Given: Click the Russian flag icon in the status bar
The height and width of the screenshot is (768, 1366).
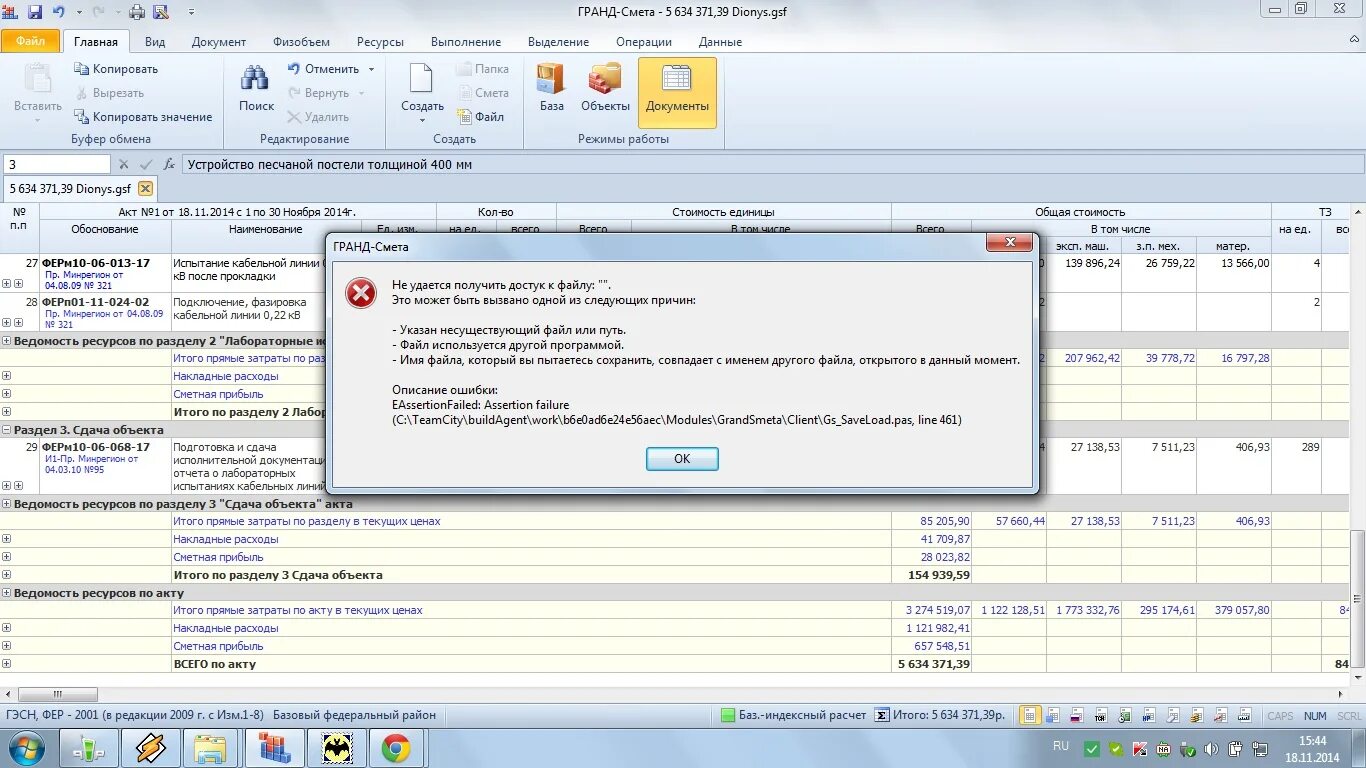Looking at the screenshot, I should coord(1077,716).
